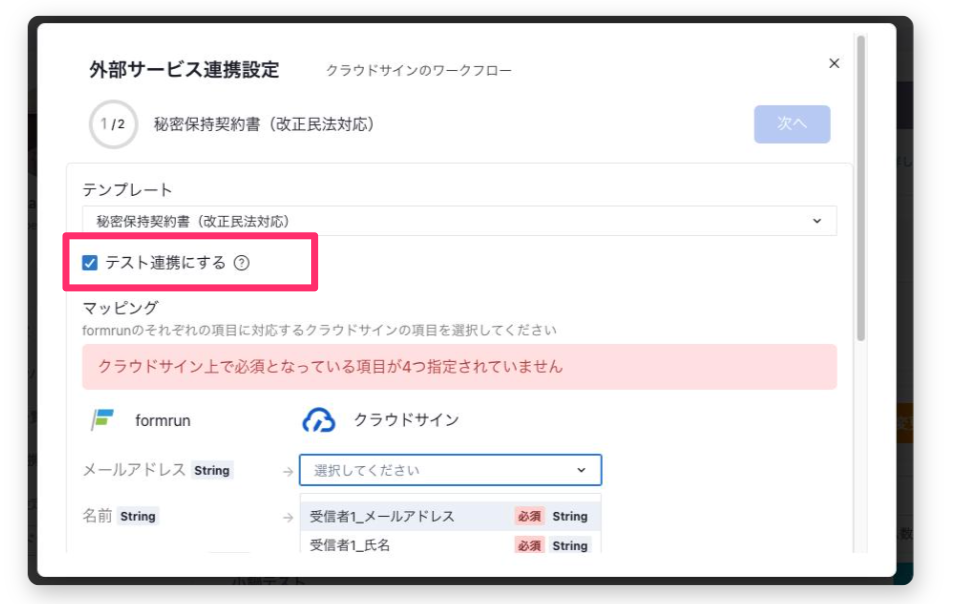Click the クラウドサイン cloud logo icon
Image resolution: width=957 pixels, height=604 pixels.
tap(319, 420)
